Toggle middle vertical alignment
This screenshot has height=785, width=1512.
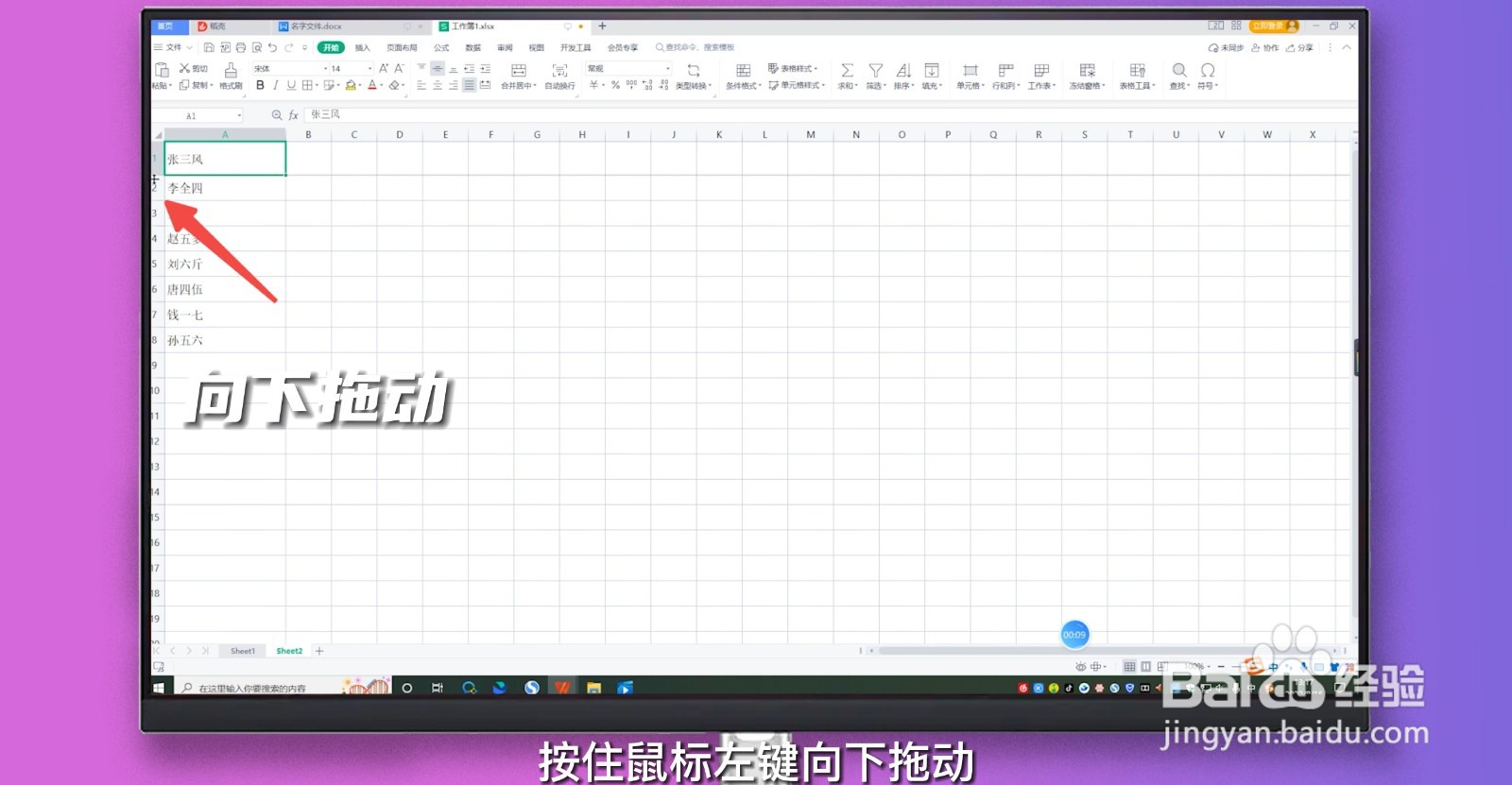coord(438,69)
